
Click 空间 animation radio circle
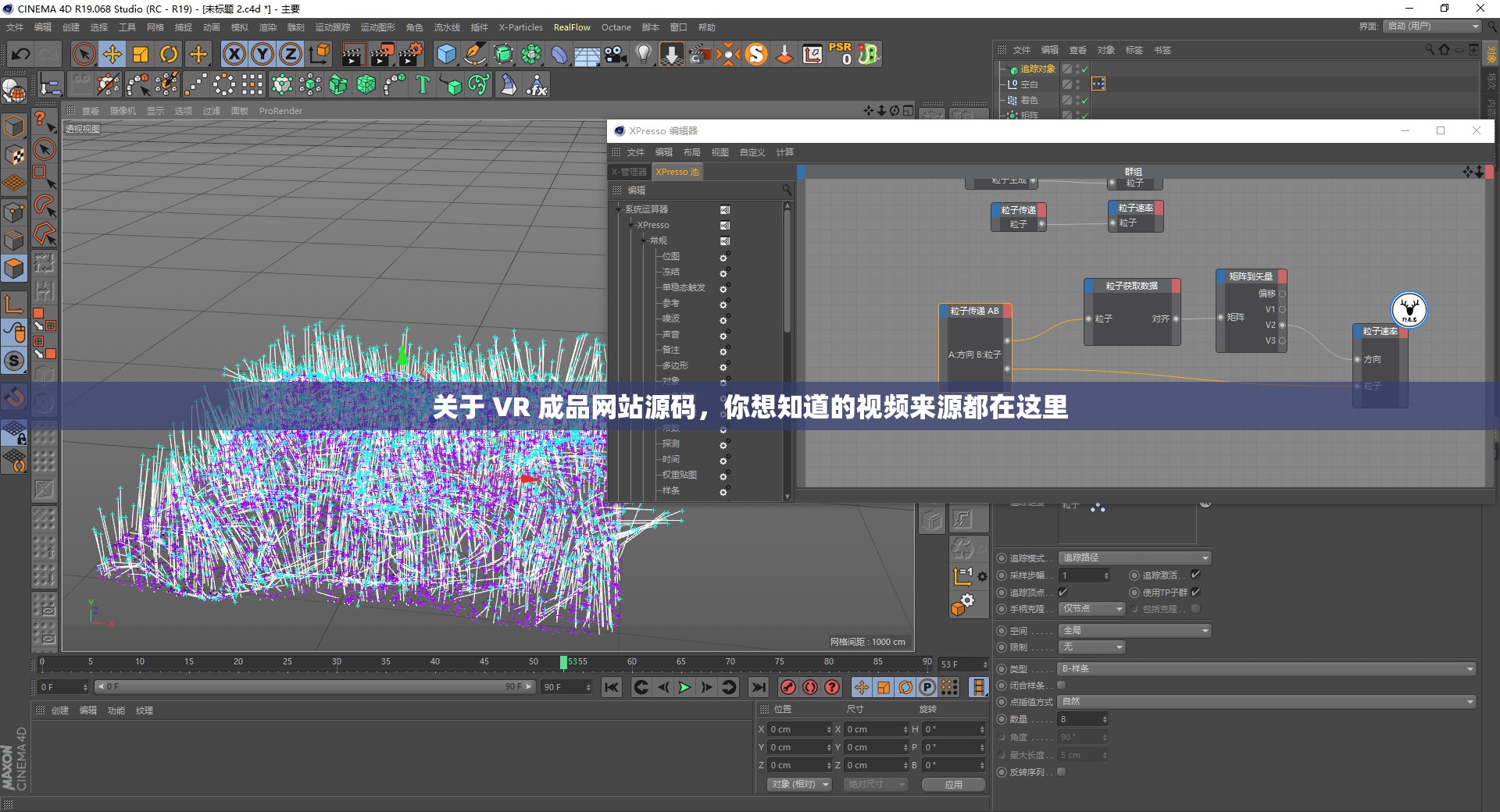(1002, 630)
